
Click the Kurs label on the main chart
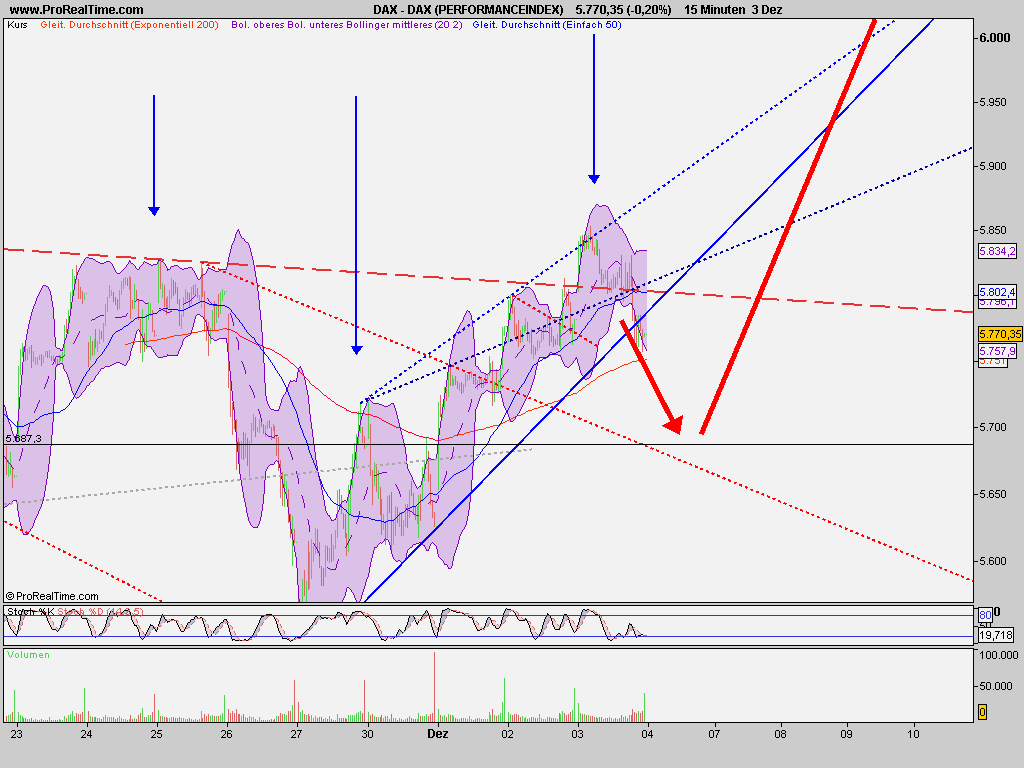pyautogui.click(x=15, y=27)
